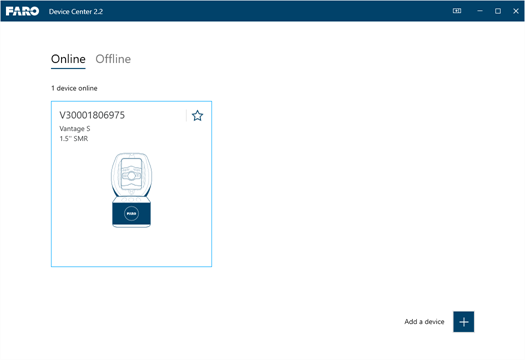Switch to the Offline tab
This screenshot has height=360, width=525.
(x=113, y=59)
